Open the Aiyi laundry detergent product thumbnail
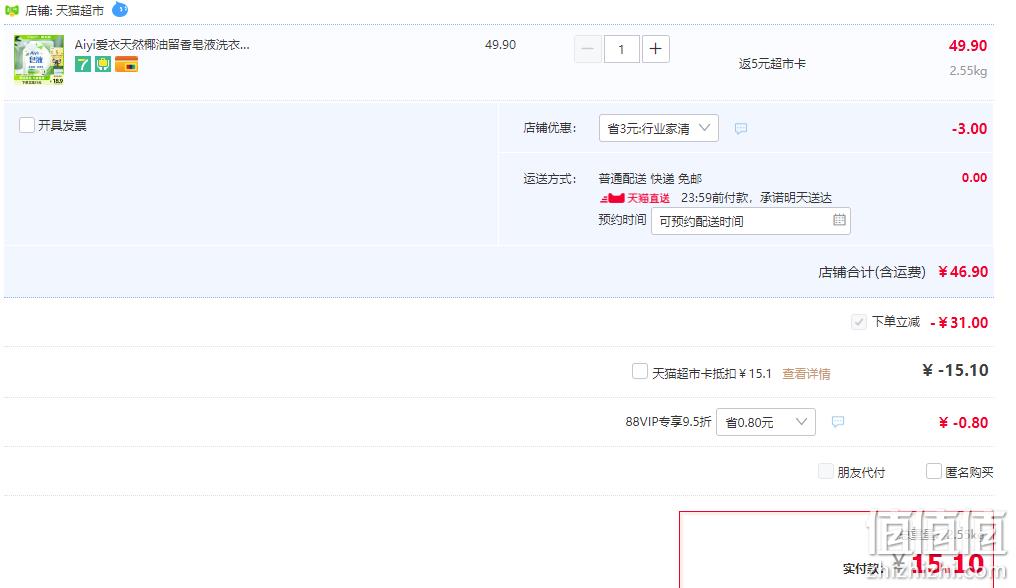The image size is (1016, 588). point(39,60)
